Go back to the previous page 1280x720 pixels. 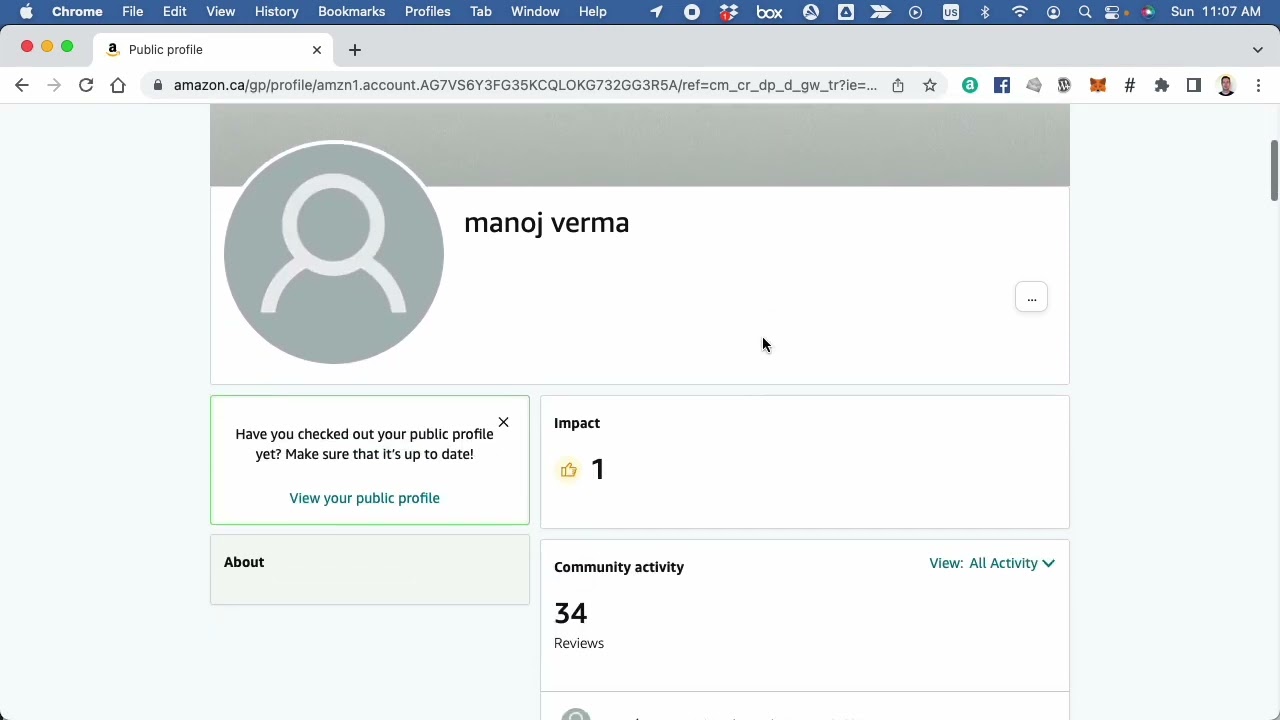click(22, 85)
